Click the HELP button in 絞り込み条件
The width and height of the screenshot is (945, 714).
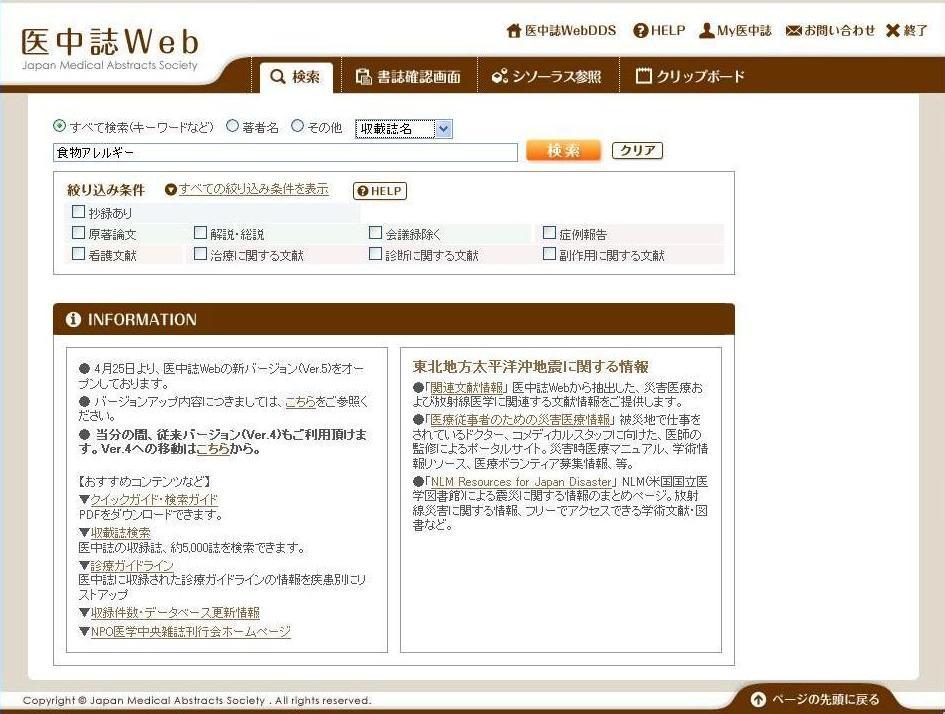[x=380, y=191]
